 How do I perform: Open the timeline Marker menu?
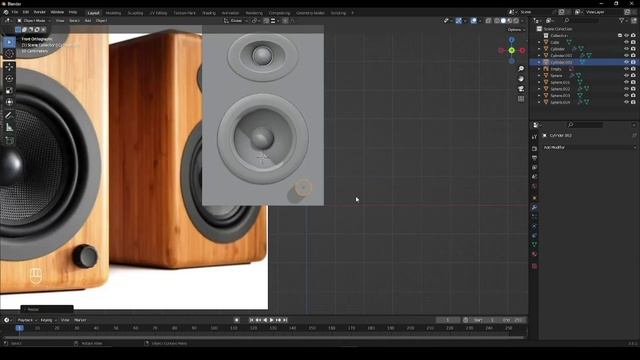tap(80, 320)
